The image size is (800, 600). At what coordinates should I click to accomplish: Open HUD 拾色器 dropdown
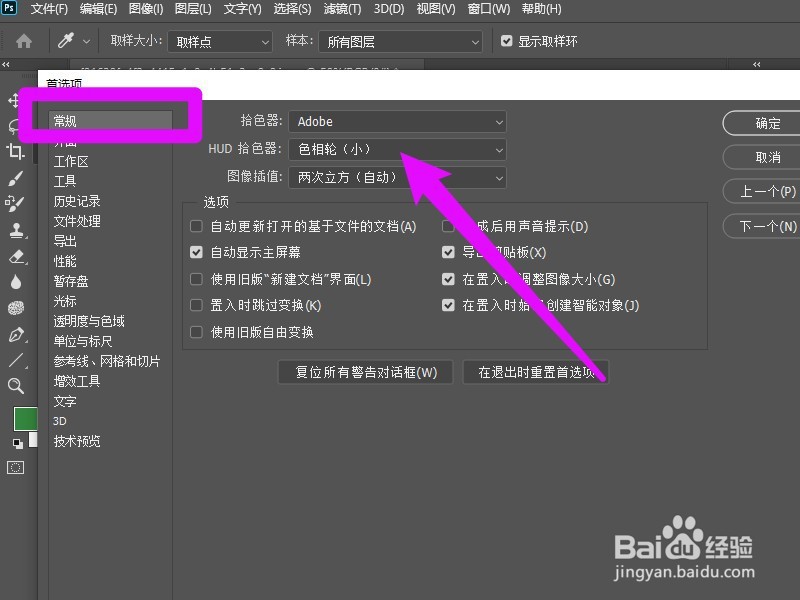click(397, 149)
